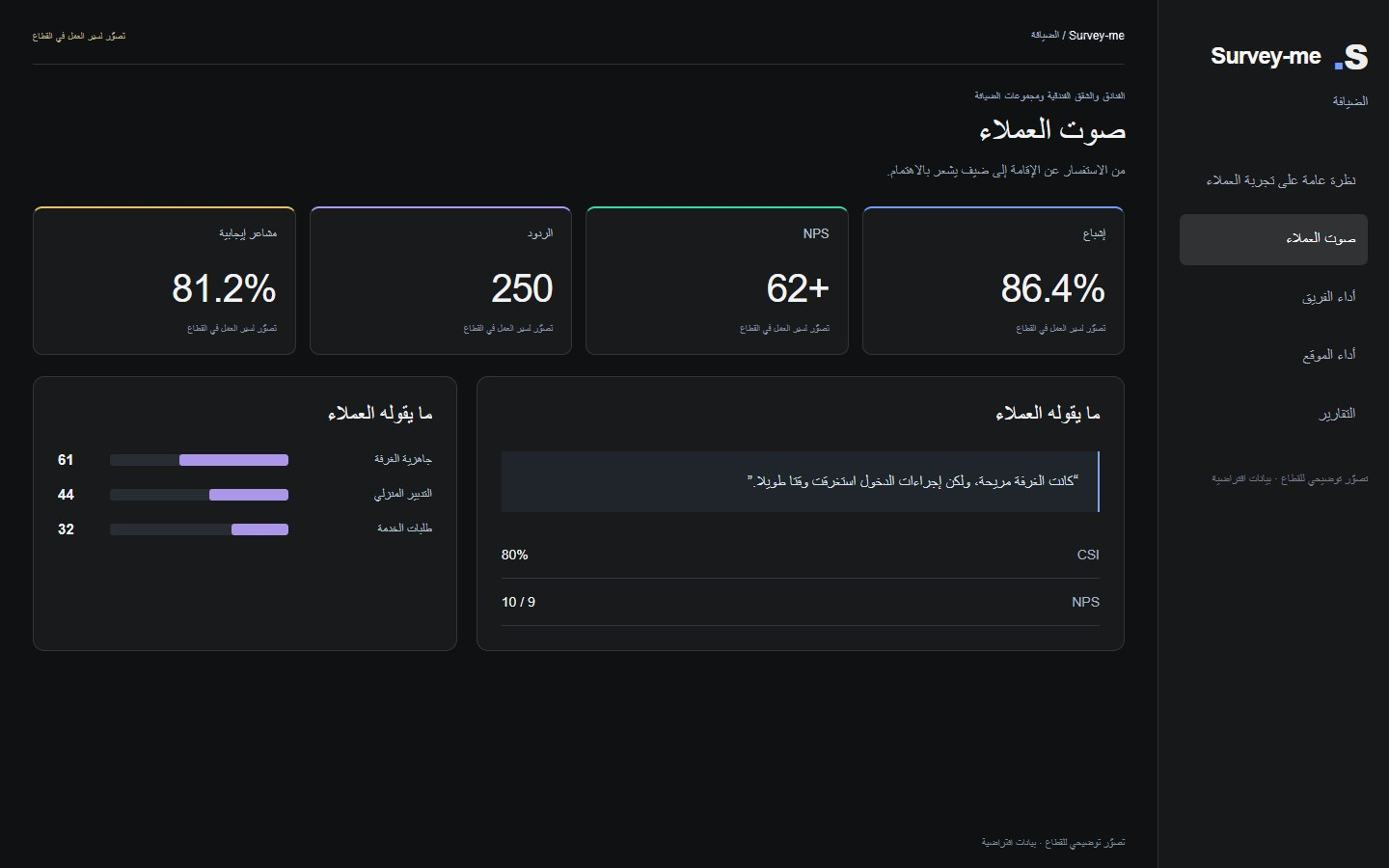This screenshot has width=1389, height=868.
Task: Click الضيافة in the top breadcrumb
Action: [x=1045, y=35]
